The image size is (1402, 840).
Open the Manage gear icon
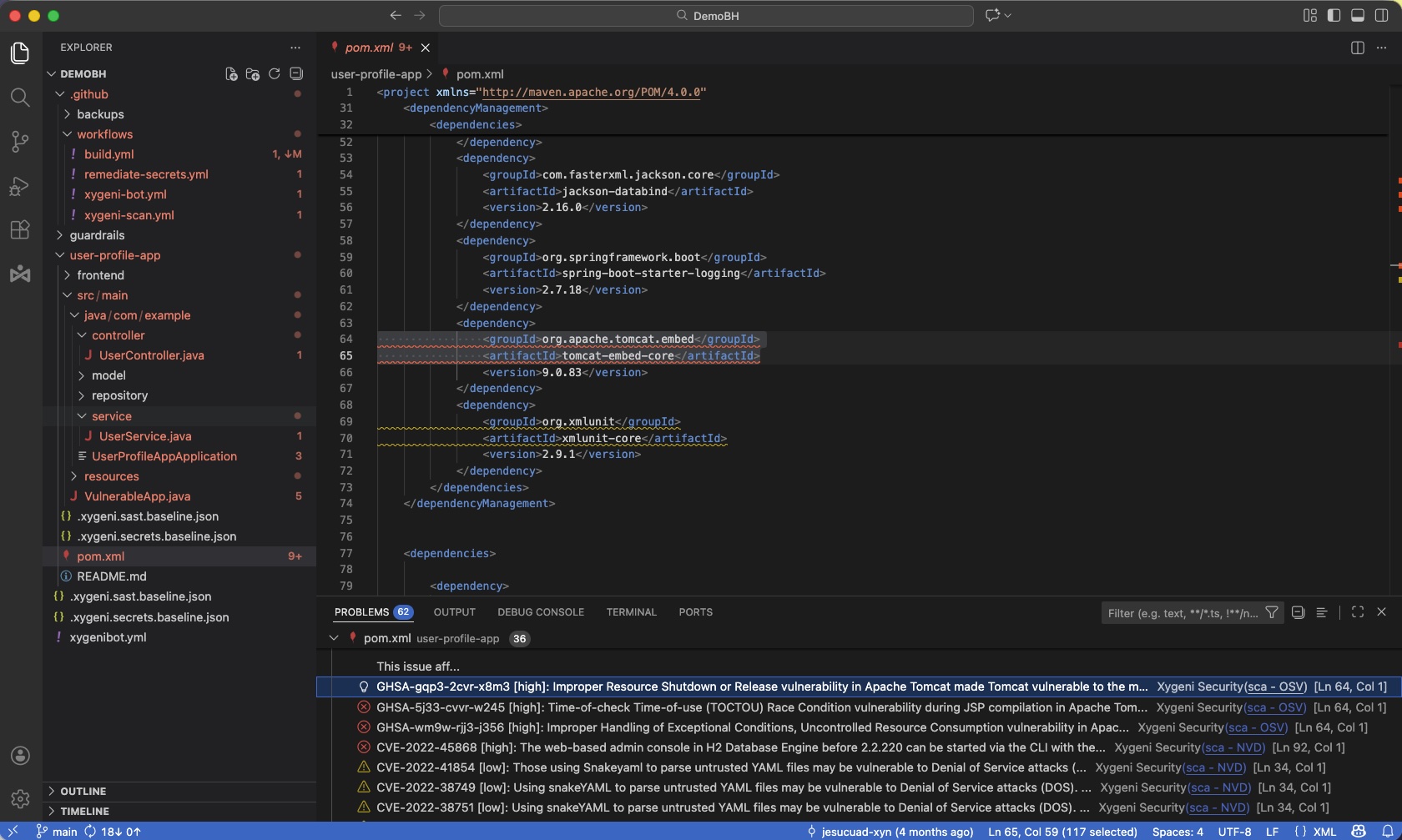[x=20, y=799]
